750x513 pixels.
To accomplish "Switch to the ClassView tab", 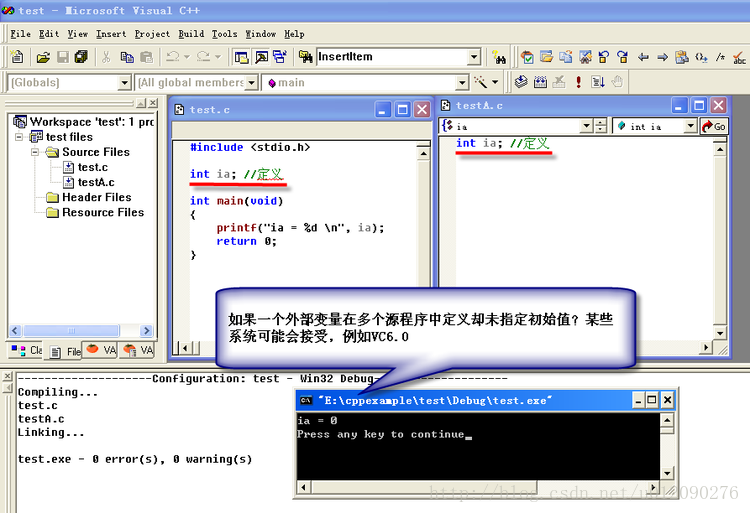I will 27,350.
